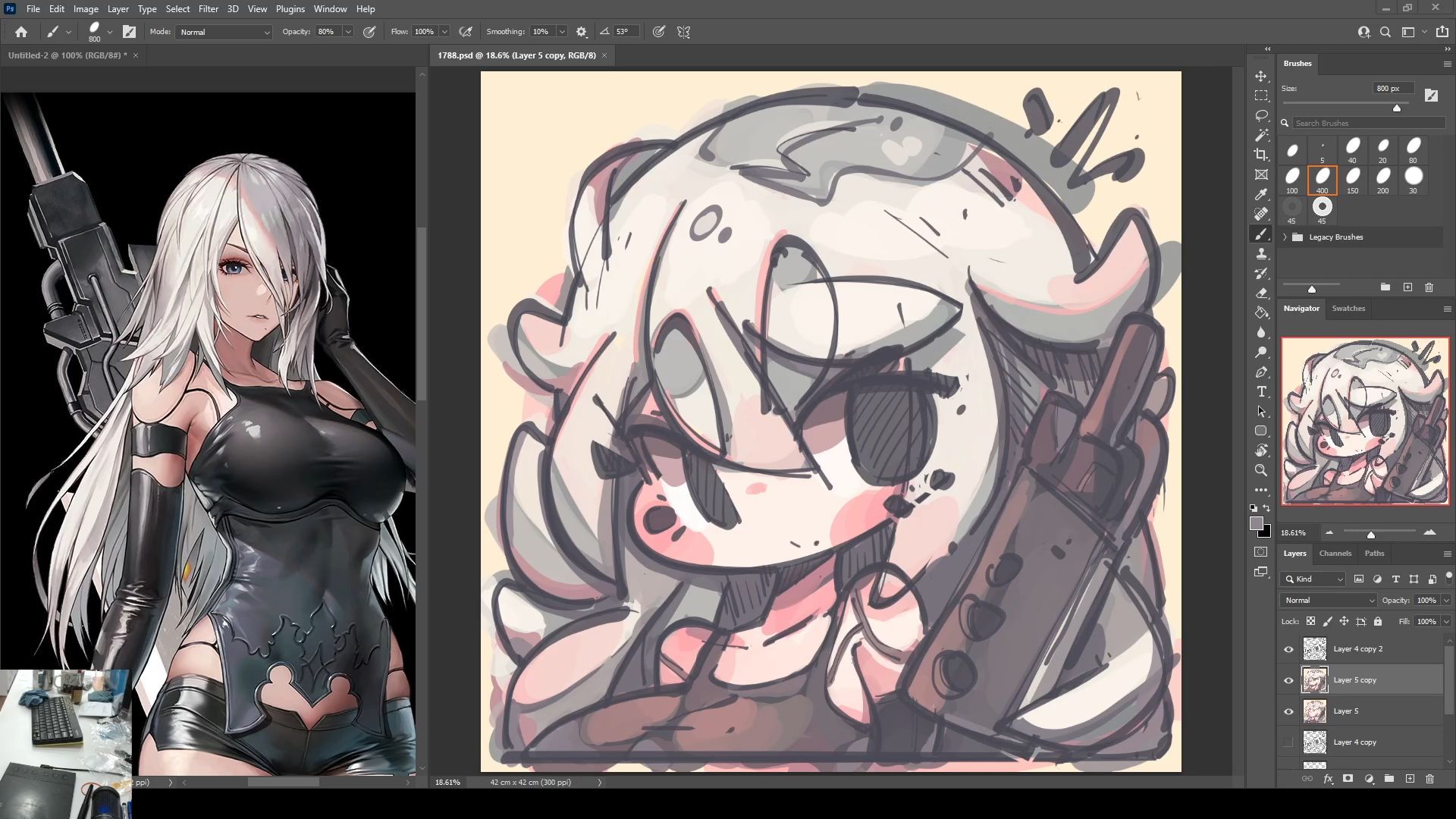Screen dimensions: 1456x819
Task: Toggle pressure for size
Action: tap(659, 32)
